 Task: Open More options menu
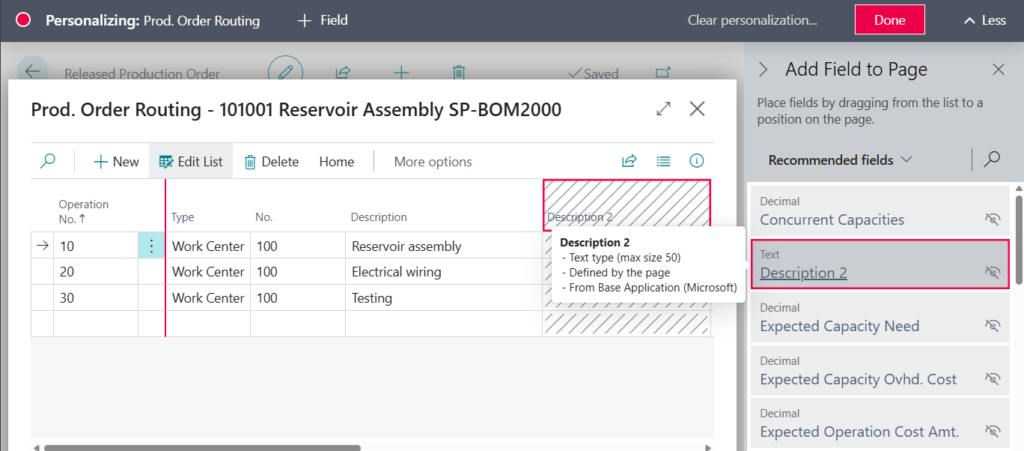click(x=432, y=161)
